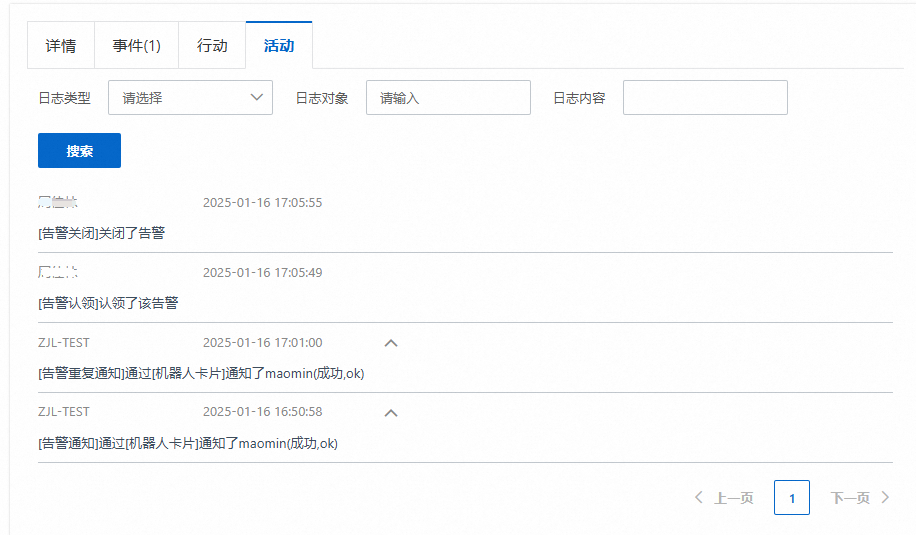The width and height of the screenshot is (916, 535).
Task: Click timestamp 2025-01-16 17:05:55
Action: tap(262, 203)
